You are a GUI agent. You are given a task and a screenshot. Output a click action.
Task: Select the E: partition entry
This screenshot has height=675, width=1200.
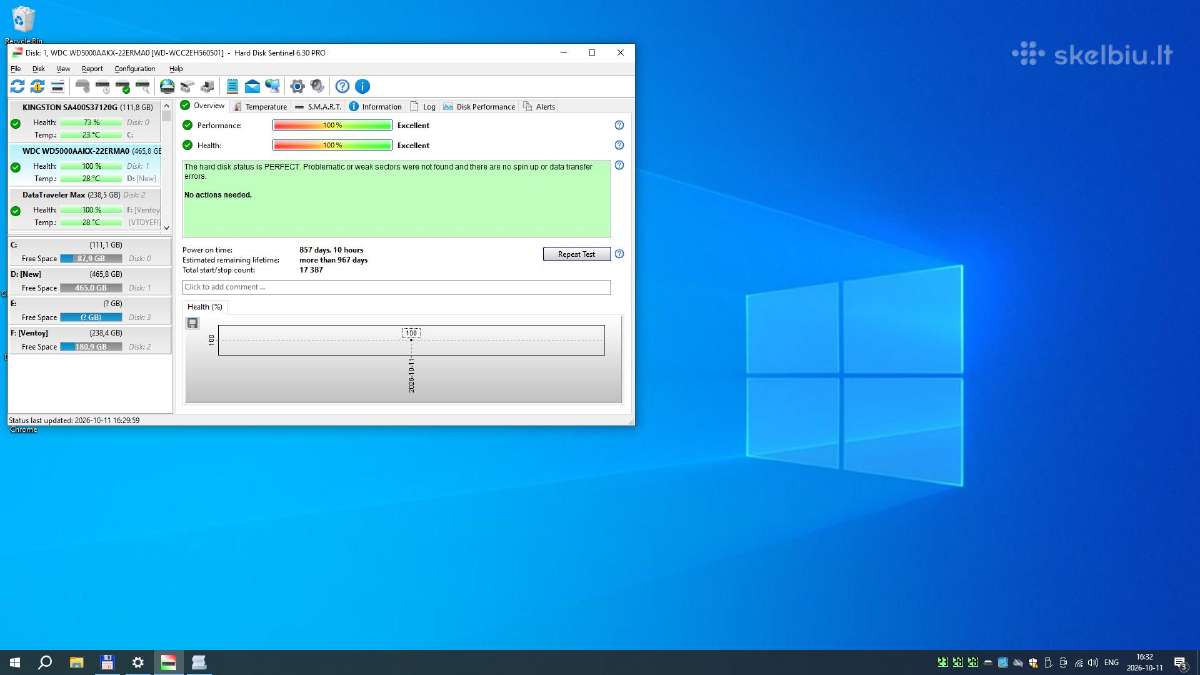89,310
